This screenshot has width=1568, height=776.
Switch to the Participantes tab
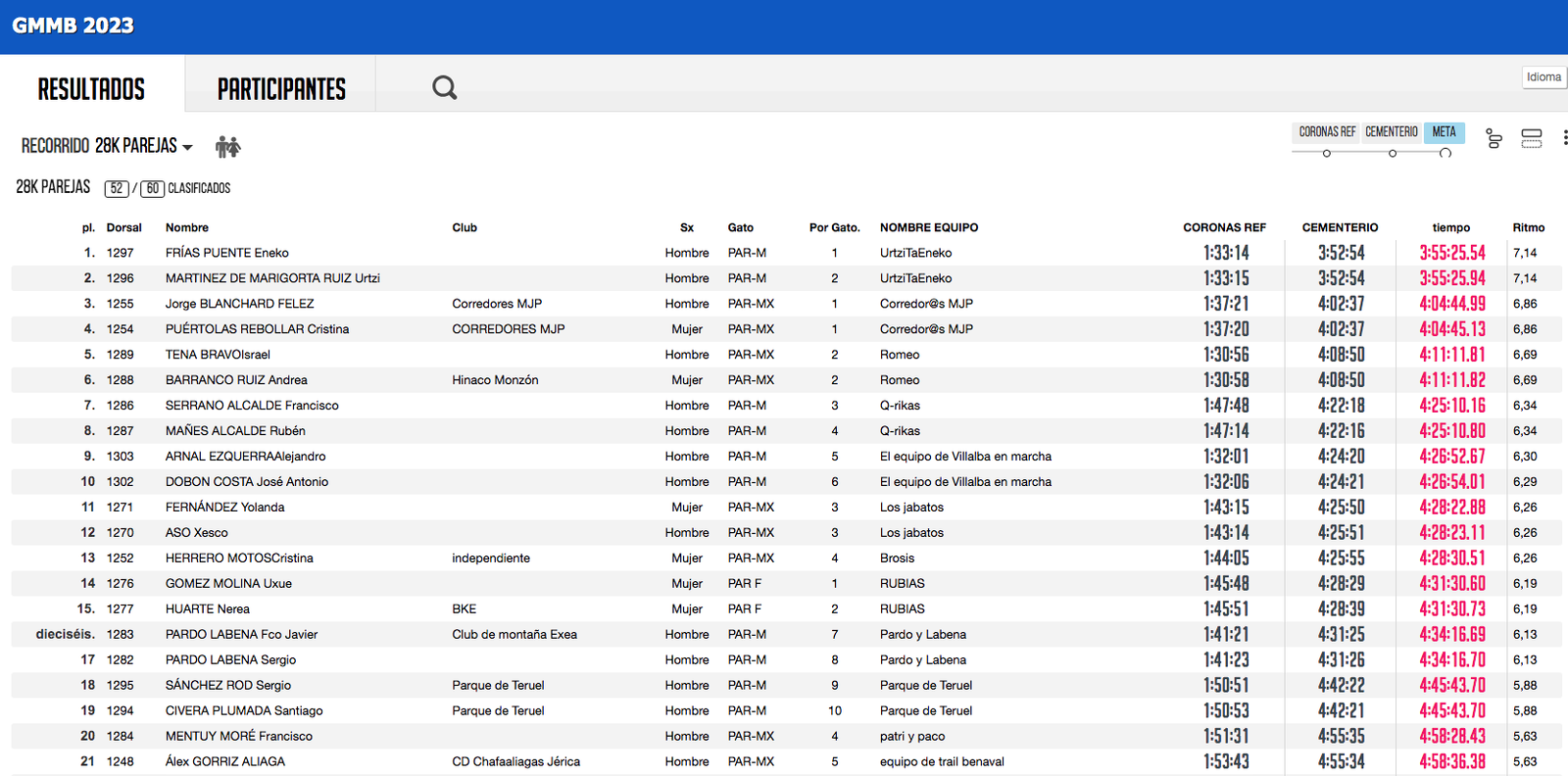pyautogui.click(x=281, y=89)
